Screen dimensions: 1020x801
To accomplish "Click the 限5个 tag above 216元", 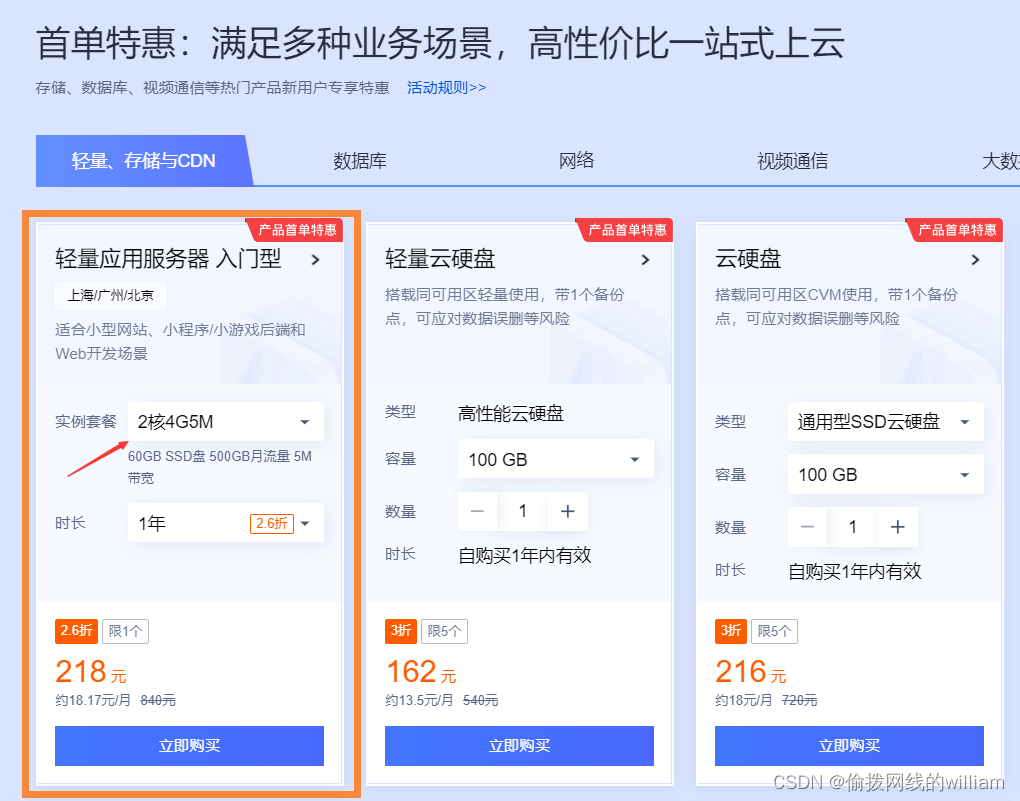I will (x=774, y=631).
